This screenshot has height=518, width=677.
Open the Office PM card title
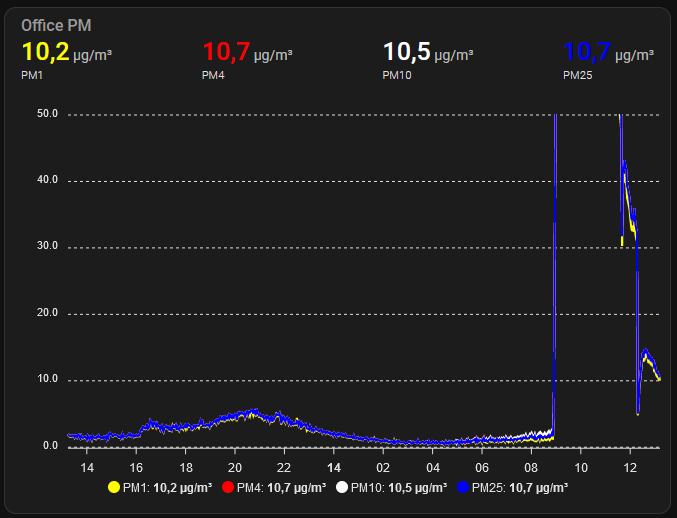(x=56, y=26)
